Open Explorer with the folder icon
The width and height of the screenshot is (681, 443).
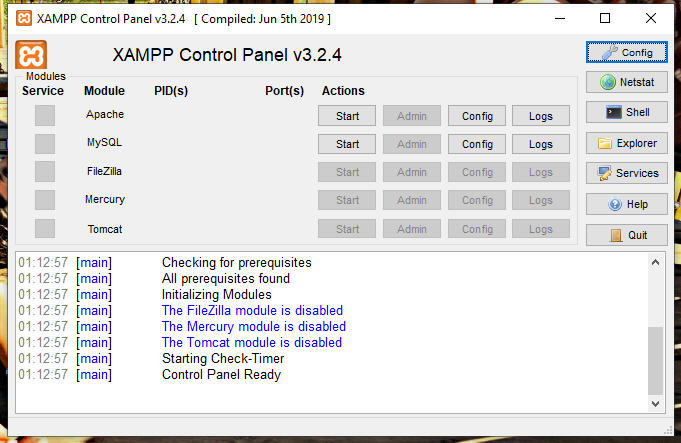coord(626,143)
